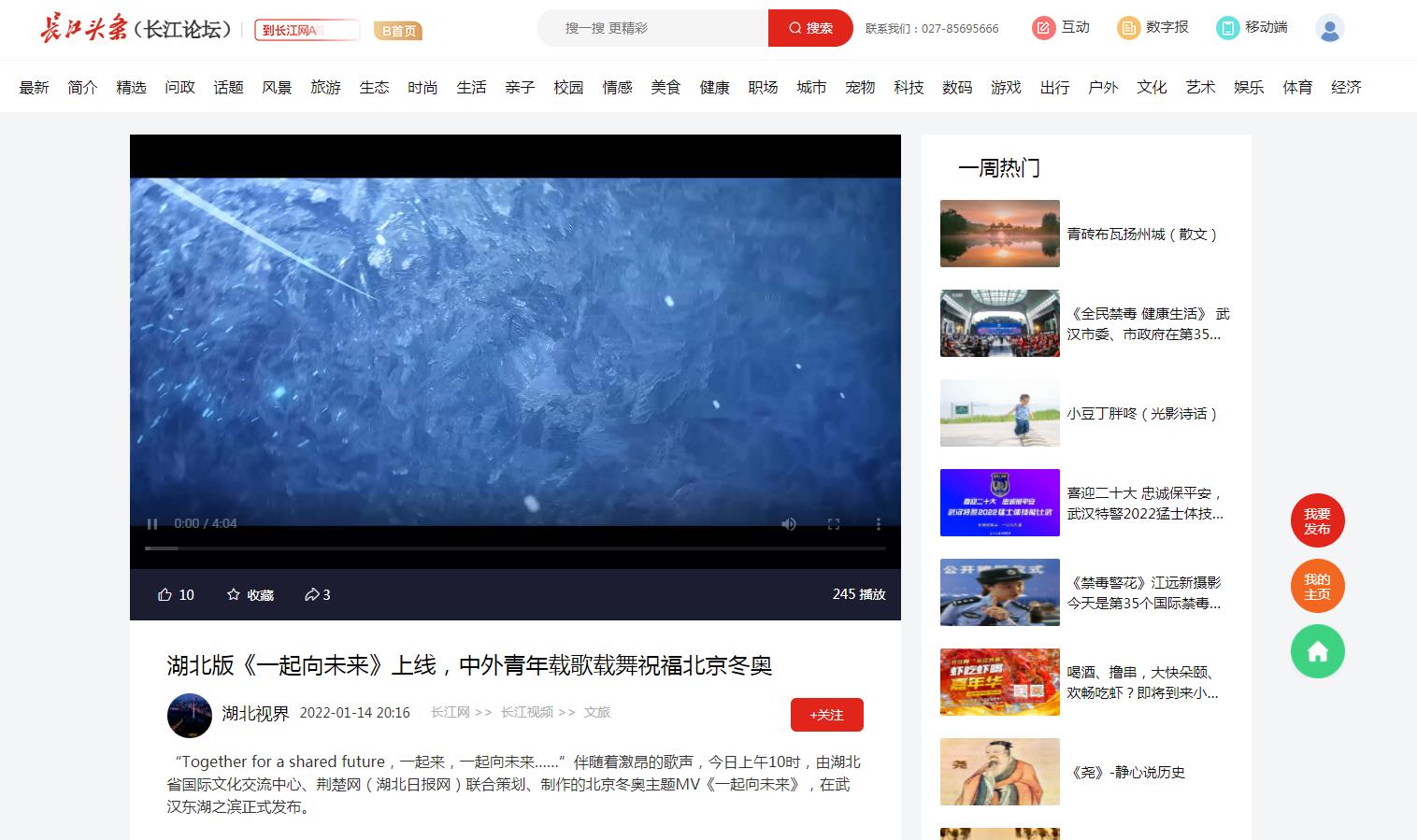1417x840 pixels.
Task: Open the 娱乐 category
Action: (1249, 87)
